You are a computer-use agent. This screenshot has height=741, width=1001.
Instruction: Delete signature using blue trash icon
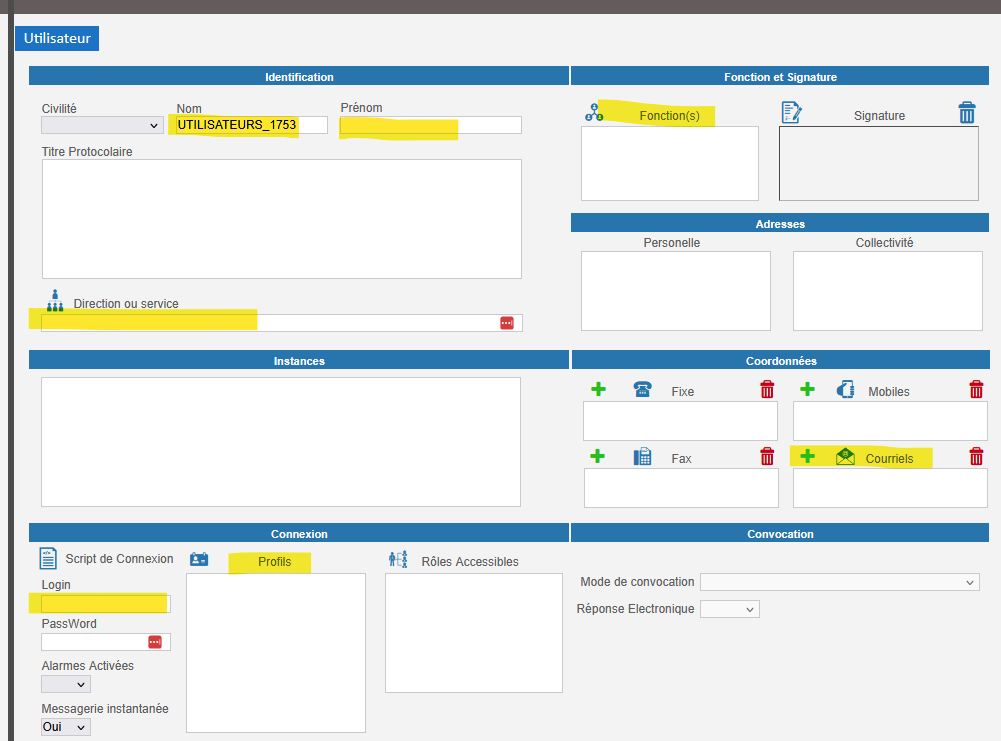pyautogui.click(x=967, y=112)
